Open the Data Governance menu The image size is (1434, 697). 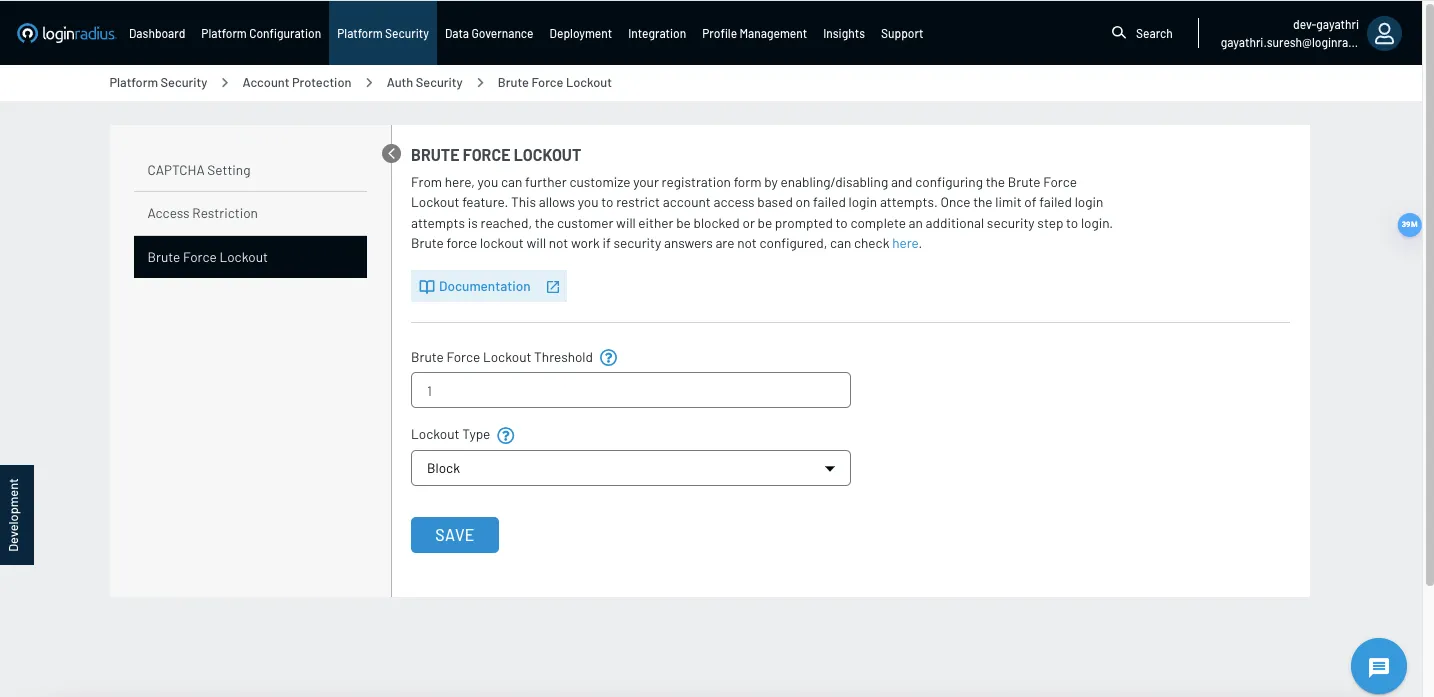point(489,33)
